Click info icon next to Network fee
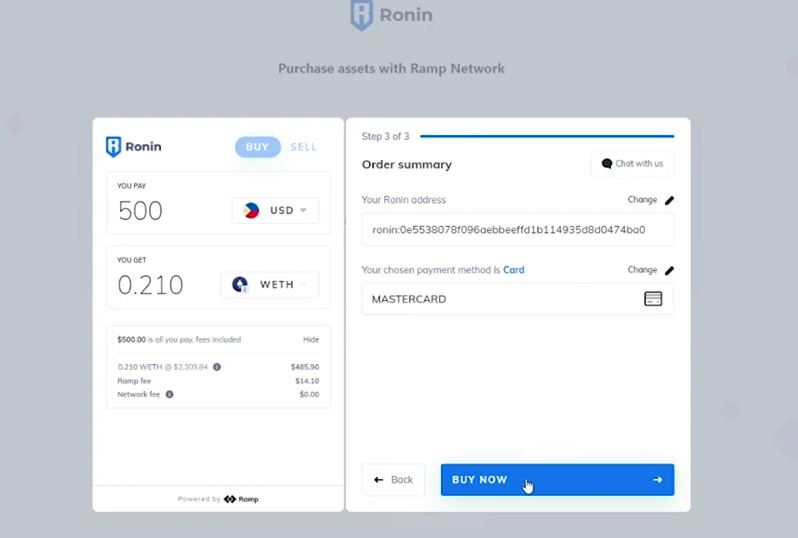The width and height of the screenshot is (798, 538). 169,394
